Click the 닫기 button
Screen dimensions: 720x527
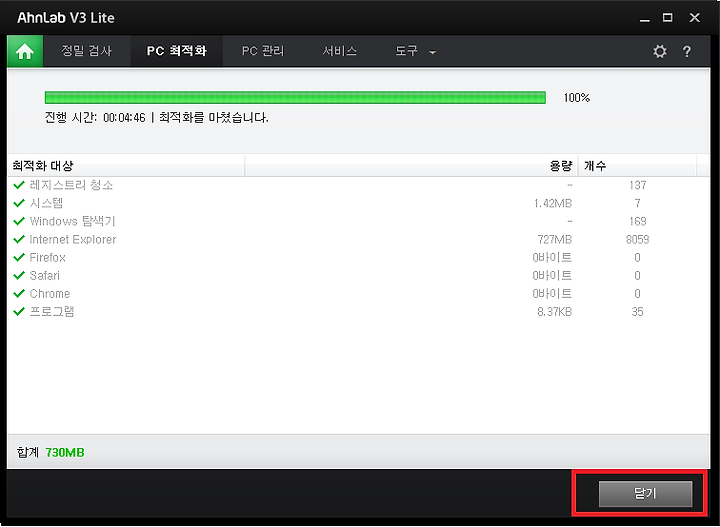tap(645, 494)
